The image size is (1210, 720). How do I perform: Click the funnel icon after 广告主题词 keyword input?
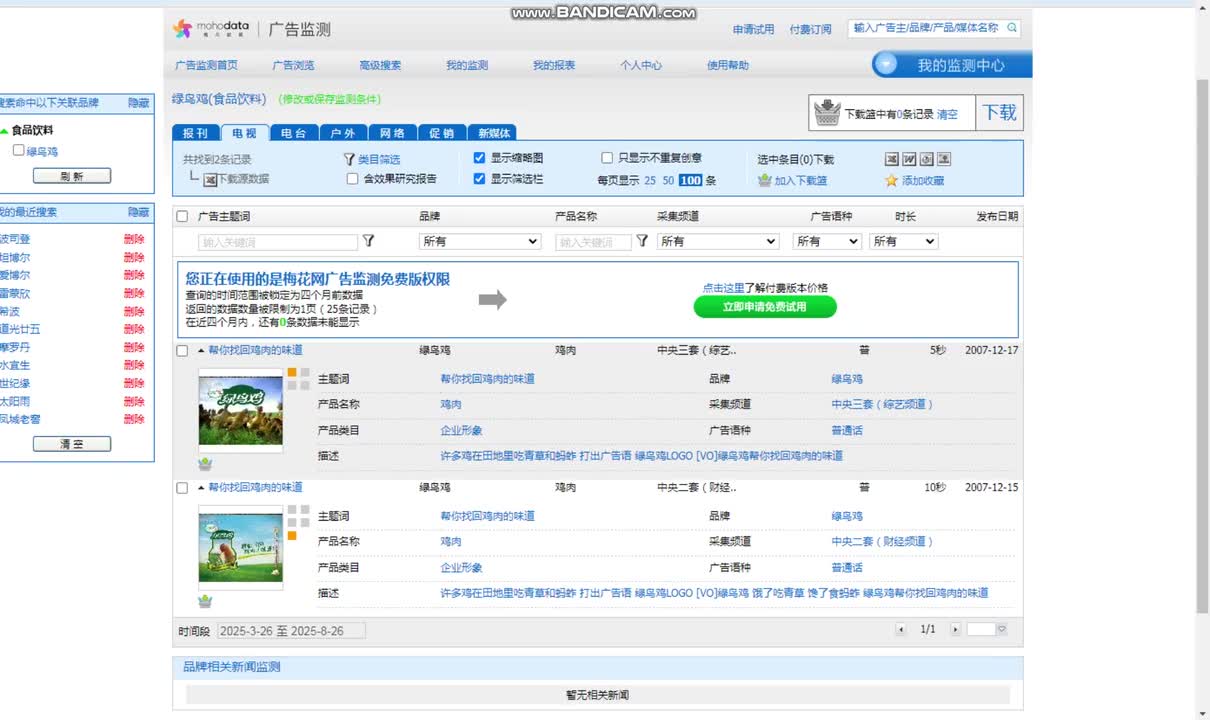368,241
